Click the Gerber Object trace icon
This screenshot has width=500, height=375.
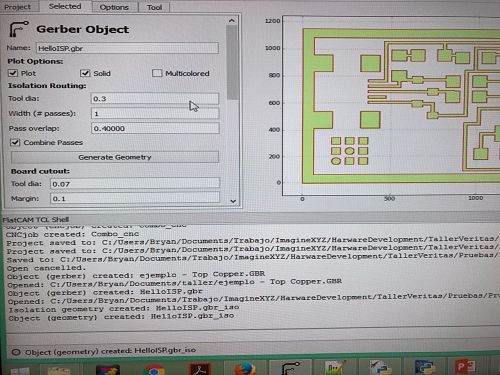pyautogui.click(x=19, y=29)
